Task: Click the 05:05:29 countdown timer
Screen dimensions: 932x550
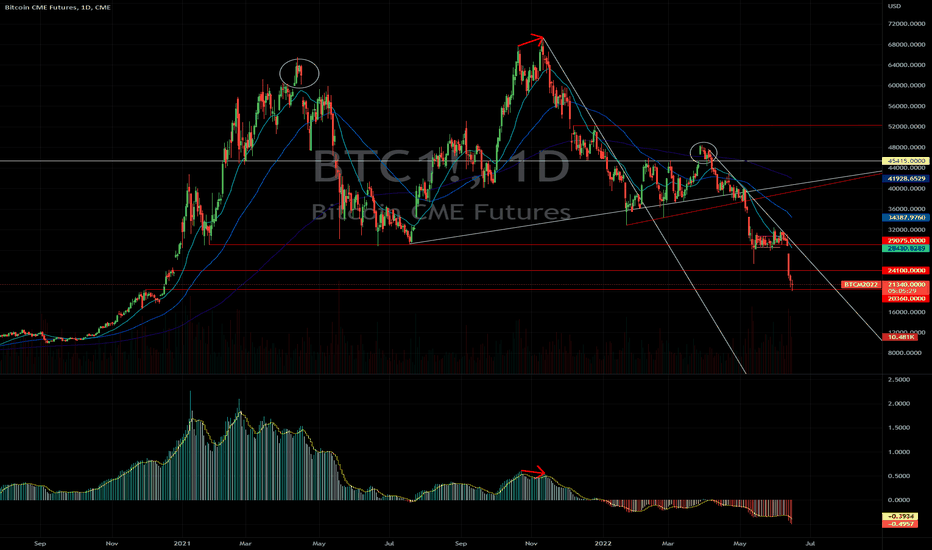Action: pyautogui.click(x=901, y=291)
